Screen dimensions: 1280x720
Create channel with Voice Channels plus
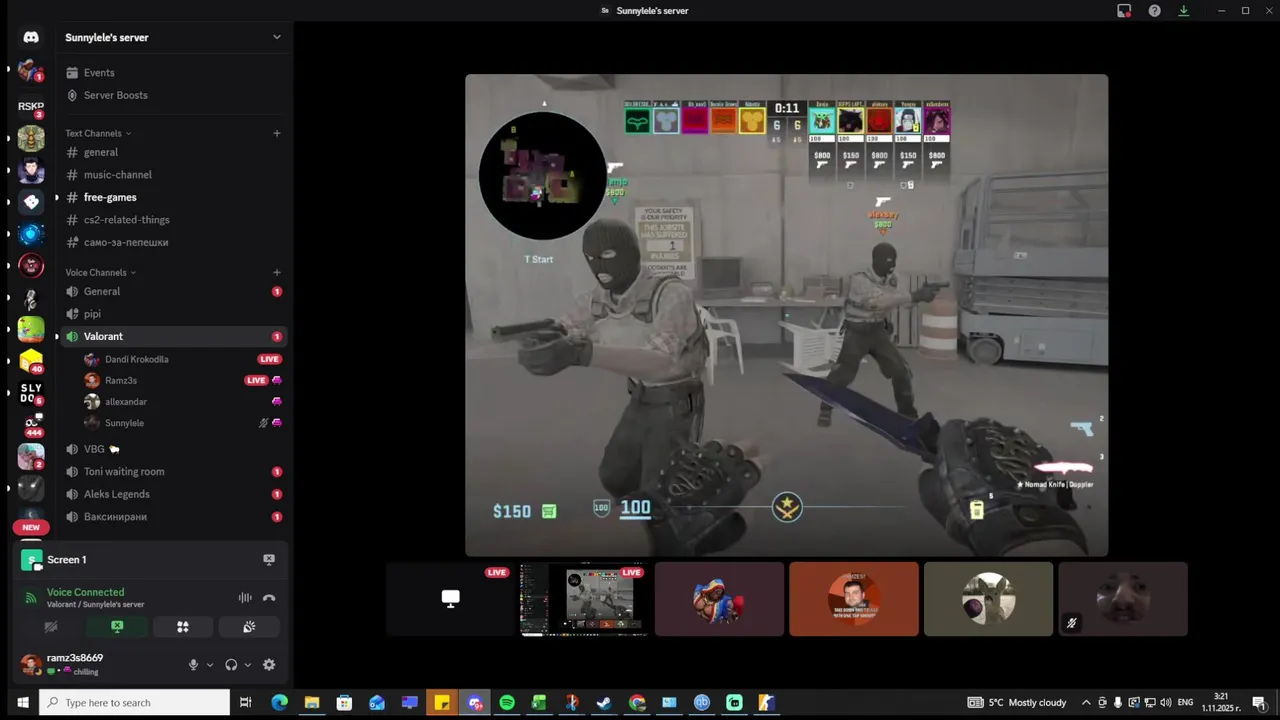pyautogui.click(x=277, y=272)
